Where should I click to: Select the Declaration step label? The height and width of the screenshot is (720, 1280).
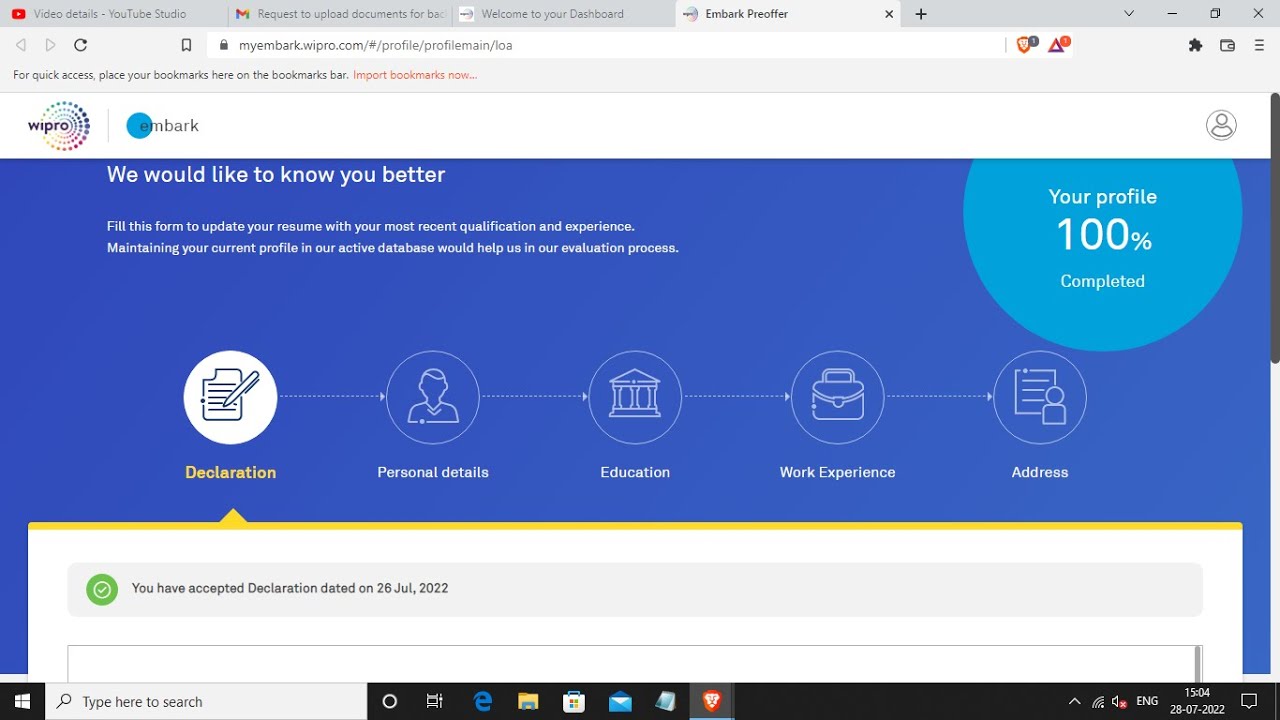tap(230, 472)
